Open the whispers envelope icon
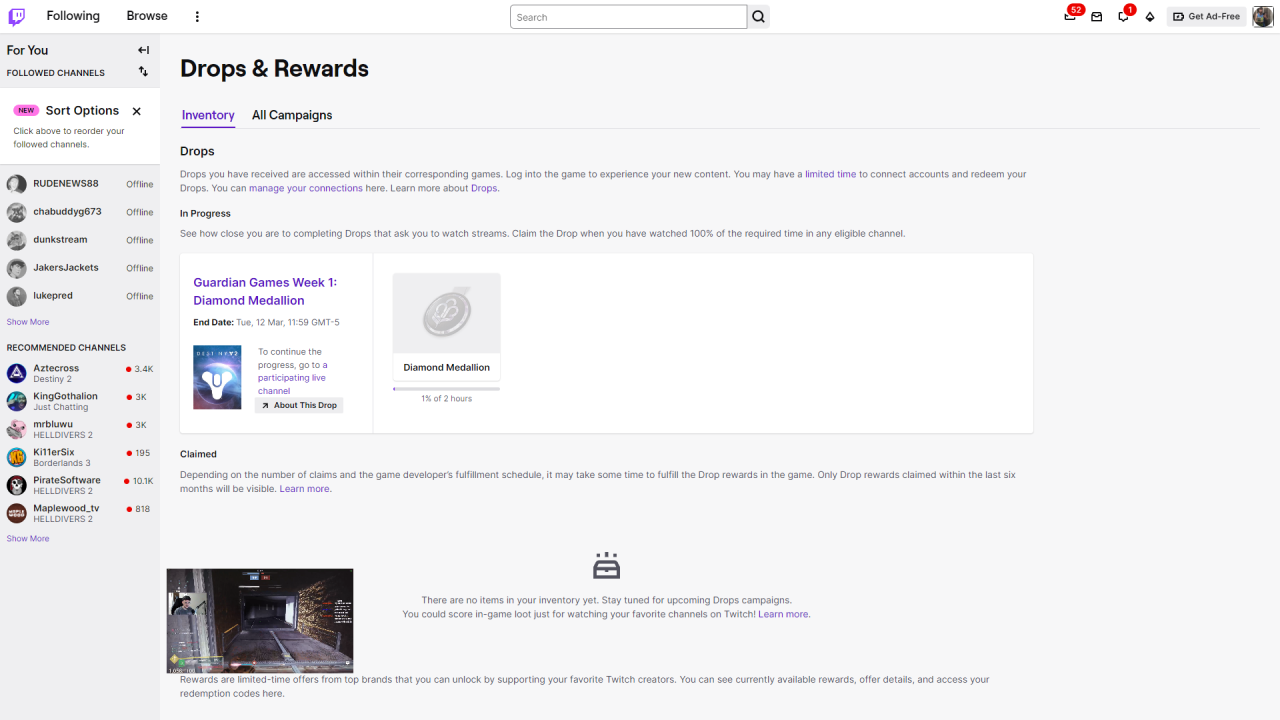The height and width of the screenshot is (720, 1280). click(x=1097, y=17)
